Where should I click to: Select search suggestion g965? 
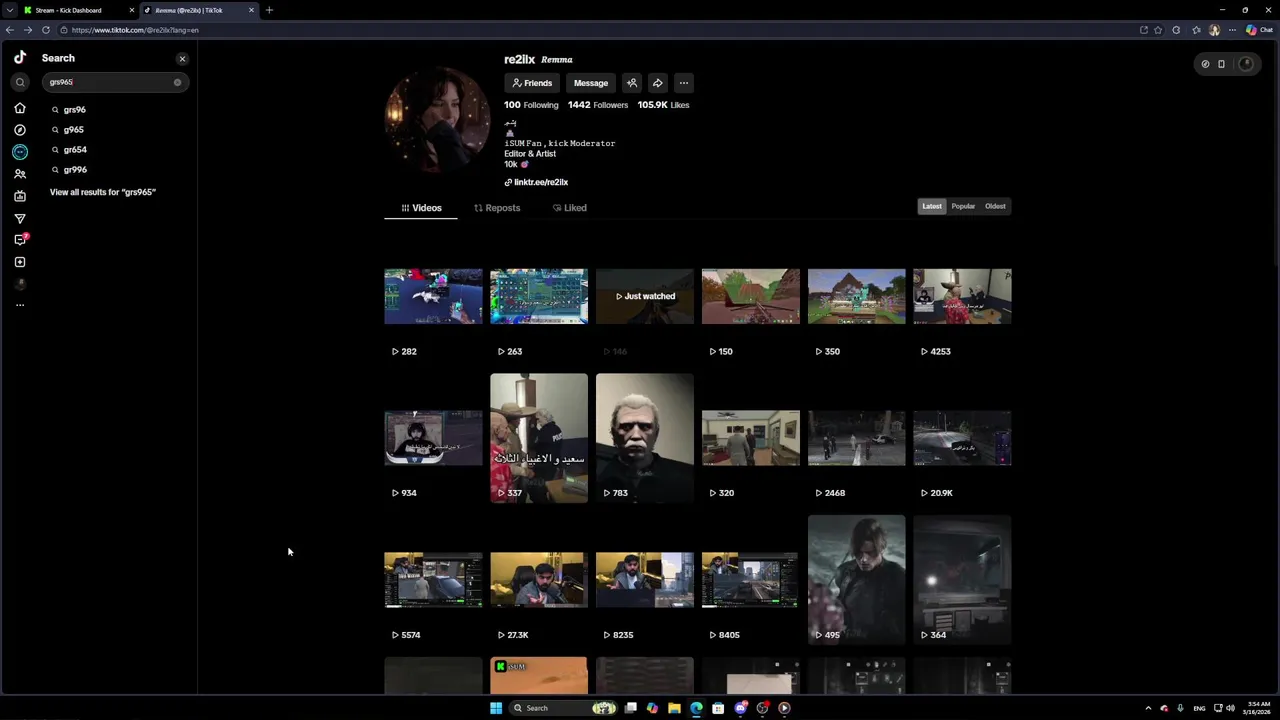click(74, 130)
